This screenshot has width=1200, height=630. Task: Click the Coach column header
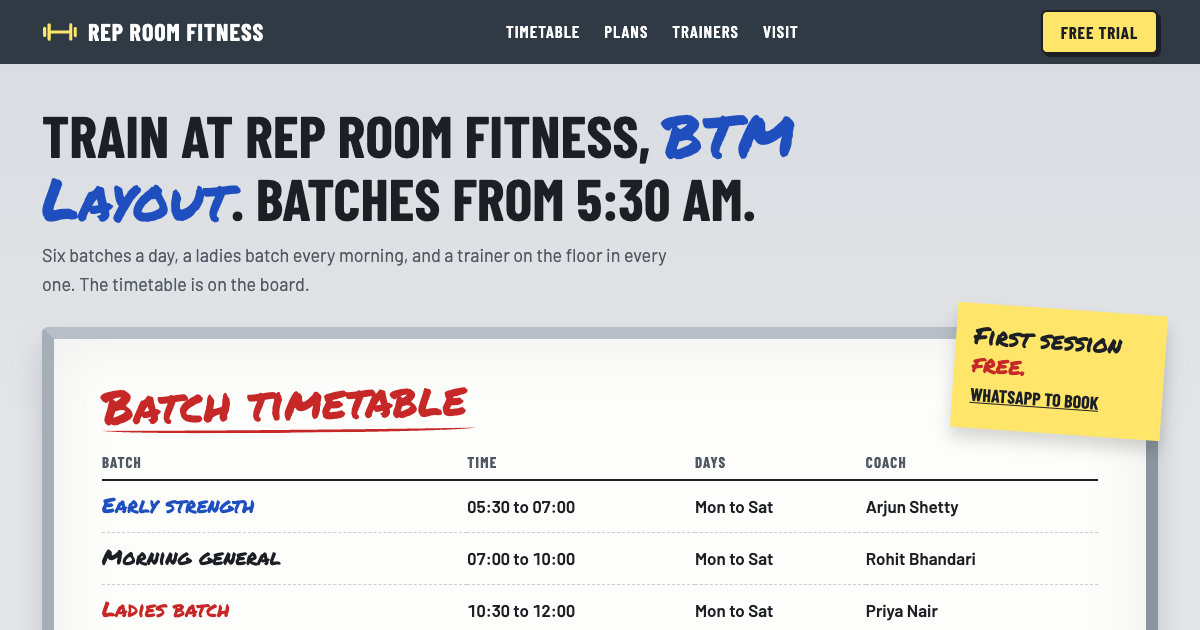(x=886, y=463)
